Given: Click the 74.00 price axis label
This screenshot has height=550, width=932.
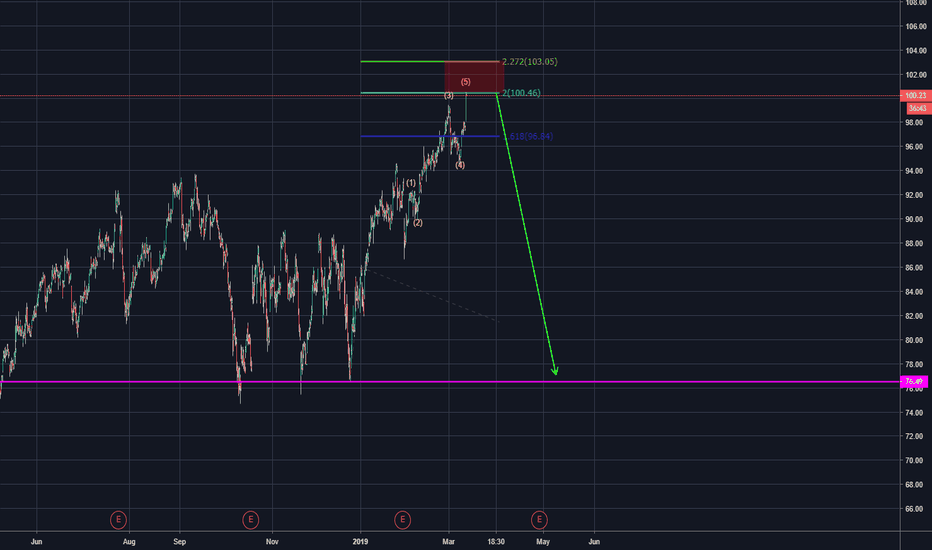Looking at the screenshot, I should 916,413.
